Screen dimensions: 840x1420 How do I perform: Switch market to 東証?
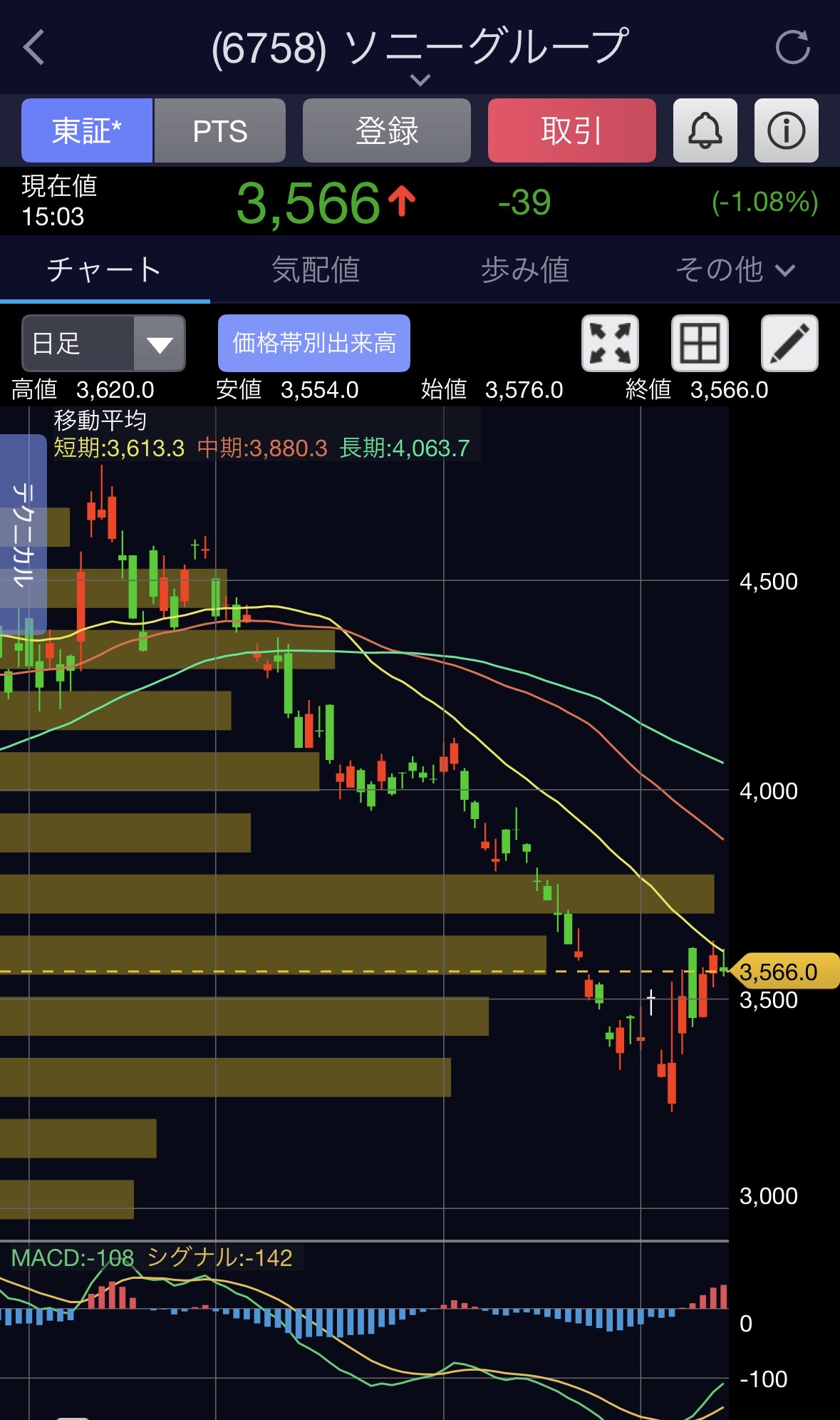point(87,130)
